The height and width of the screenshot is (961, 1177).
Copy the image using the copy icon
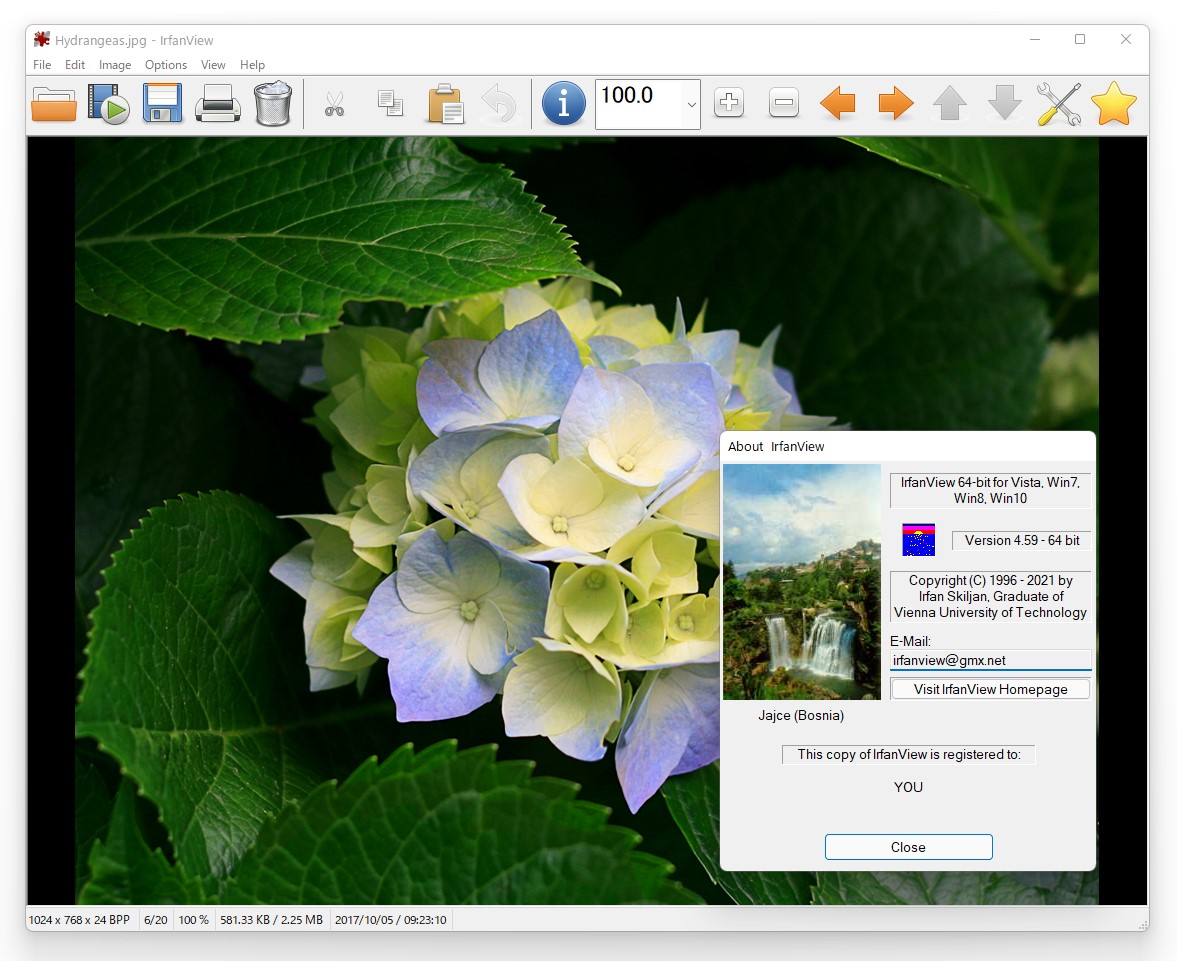(389, 103)
